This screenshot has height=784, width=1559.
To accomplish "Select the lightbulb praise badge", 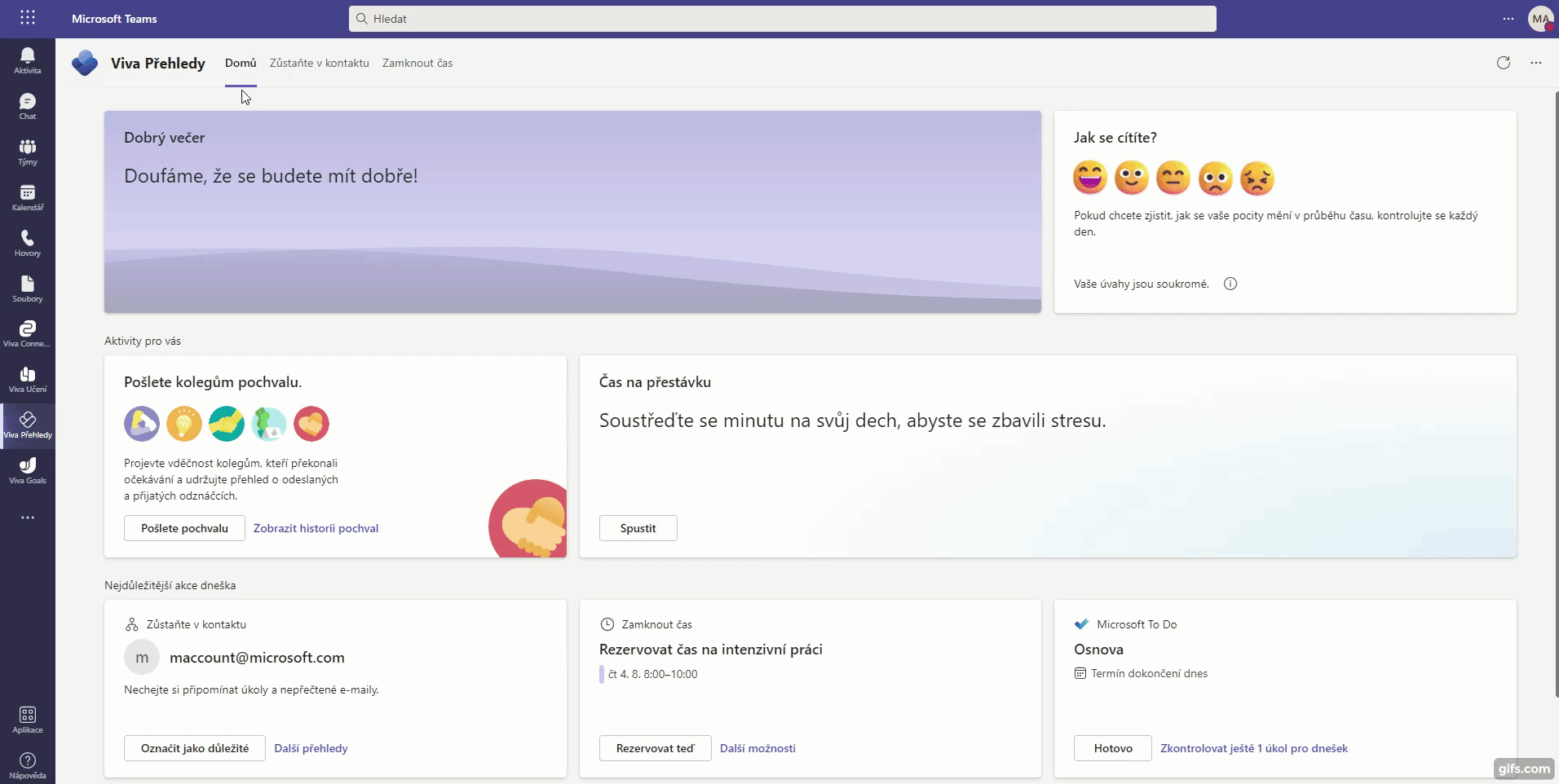I will pos(184,424).
